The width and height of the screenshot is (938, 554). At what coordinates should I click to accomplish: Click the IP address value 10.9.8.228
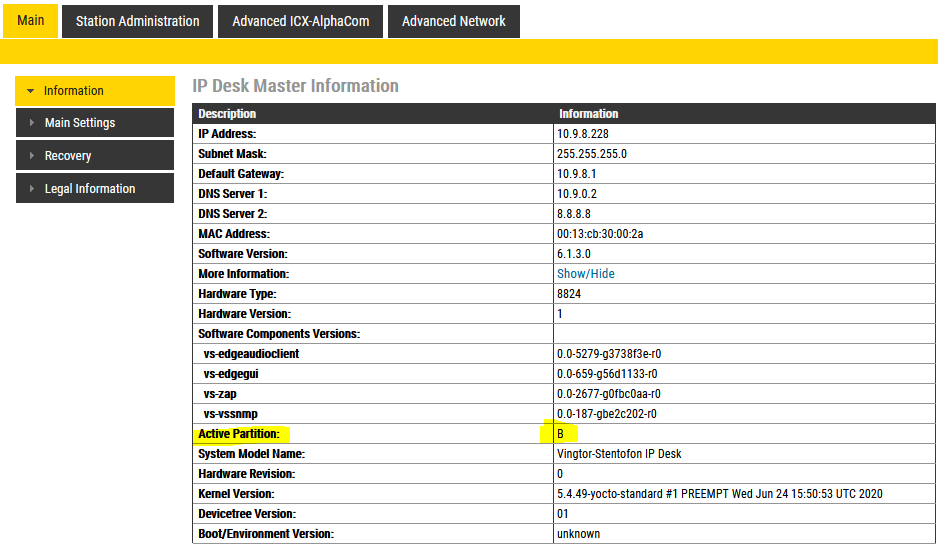(582, 134)
